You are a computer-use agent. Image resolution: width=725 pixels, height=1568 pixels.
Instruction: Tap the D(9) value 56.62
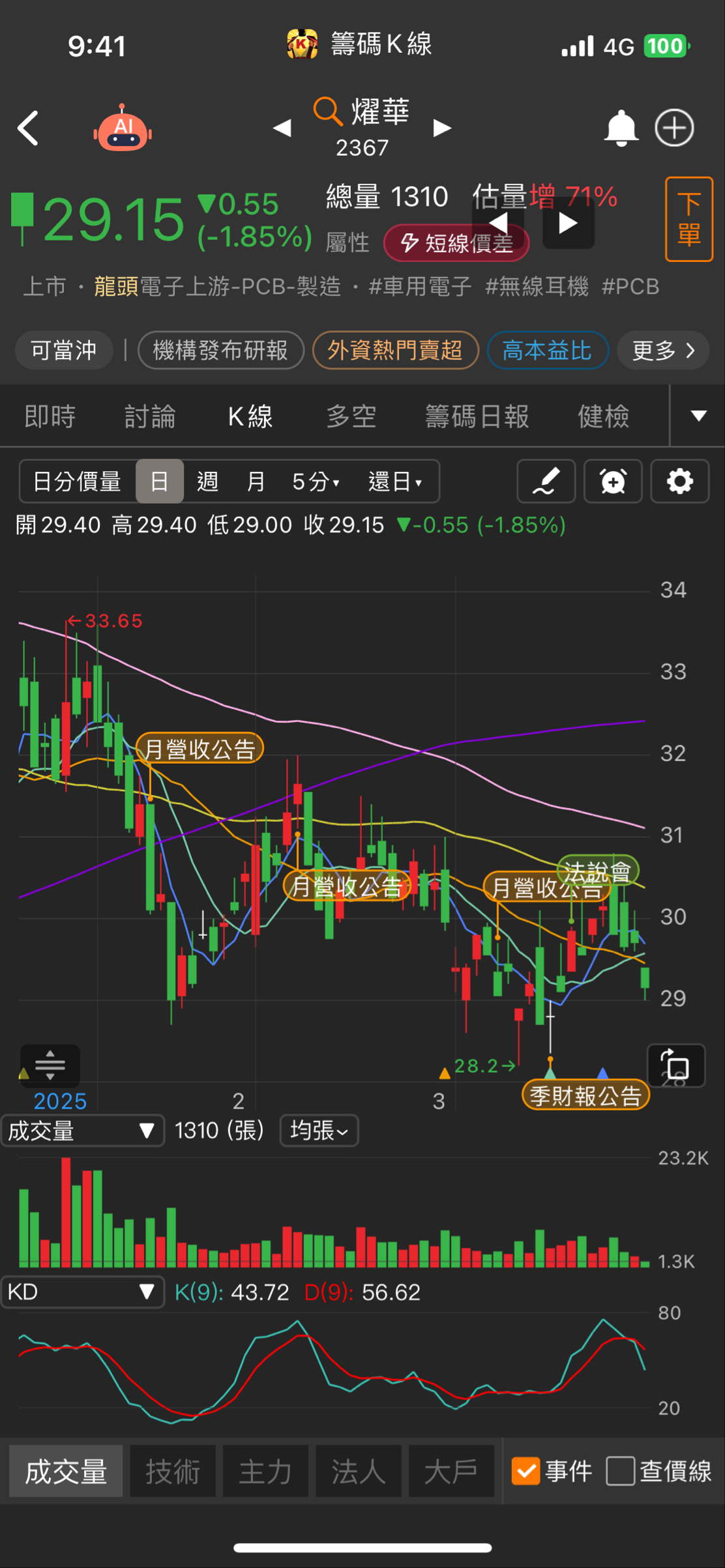pos(391,1292)
